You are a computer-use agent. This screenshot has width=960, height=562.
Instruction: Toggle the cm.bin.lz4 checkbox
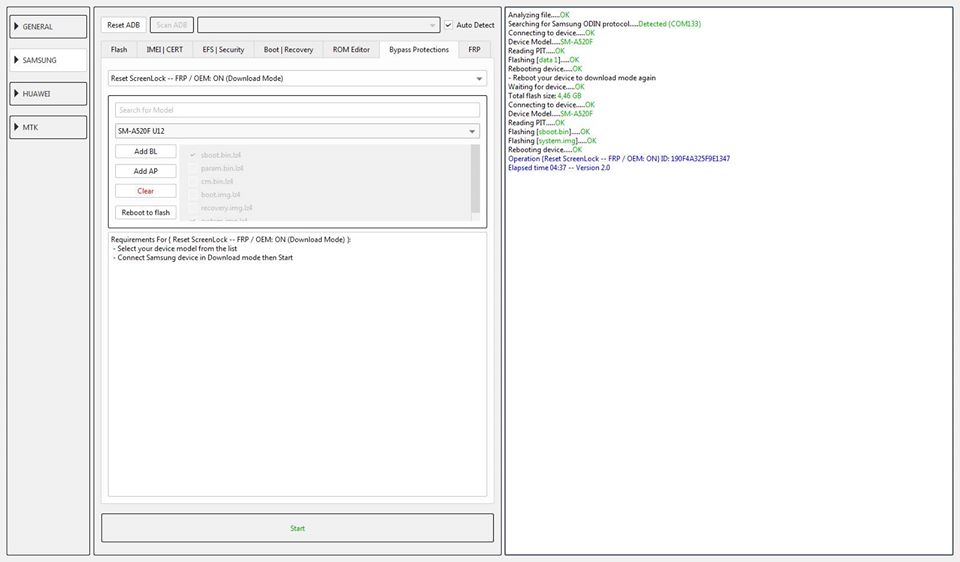193,181
